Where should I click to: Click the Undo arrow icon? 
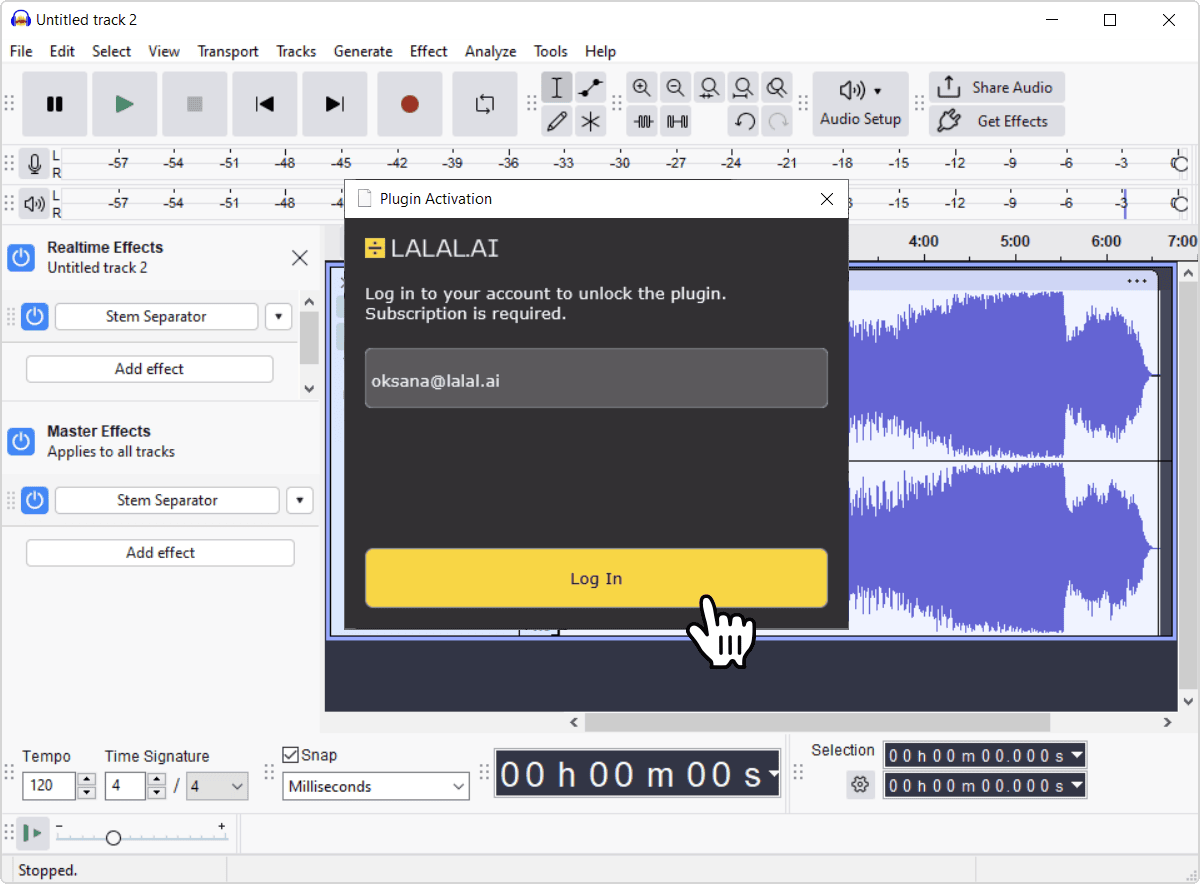click(x=743, y=121)
